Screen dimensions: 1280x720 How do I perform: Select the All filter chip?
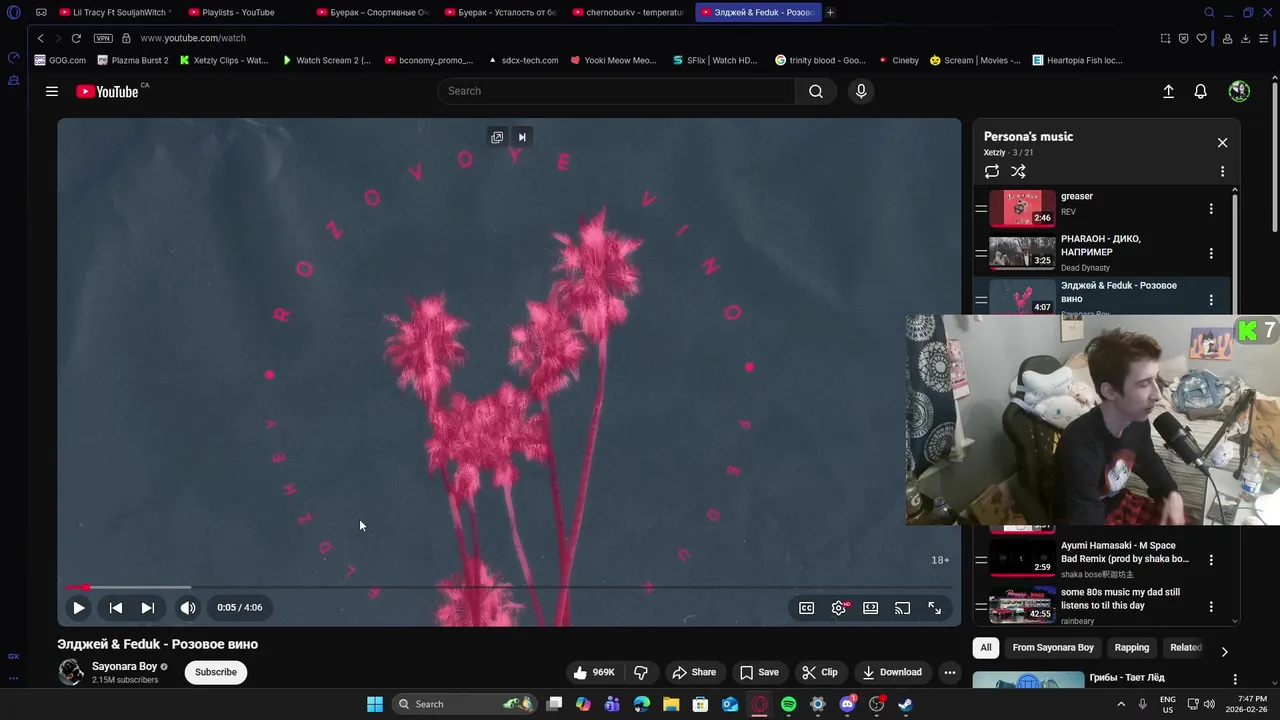986,648
